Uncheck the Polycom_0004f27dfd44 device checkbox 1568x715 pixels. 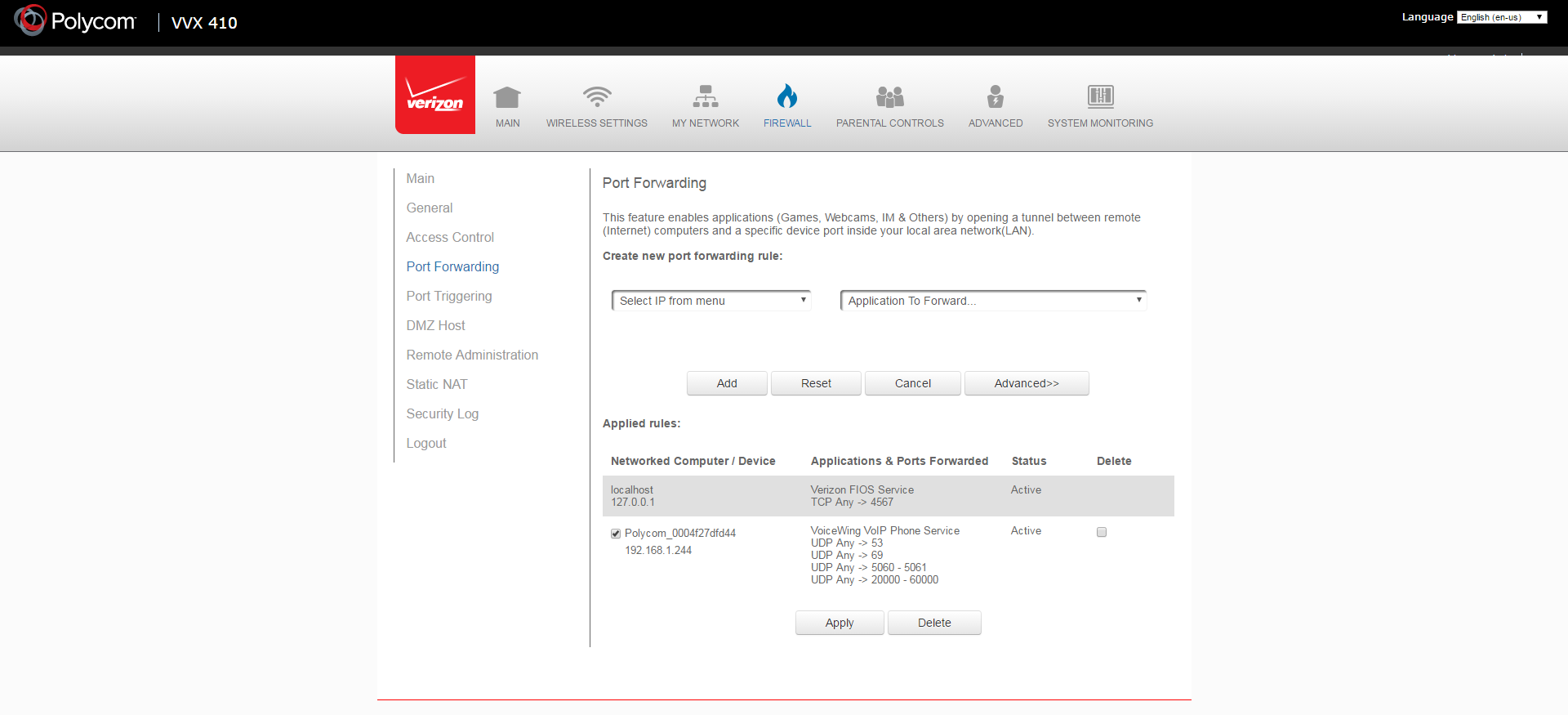point(616,534)
